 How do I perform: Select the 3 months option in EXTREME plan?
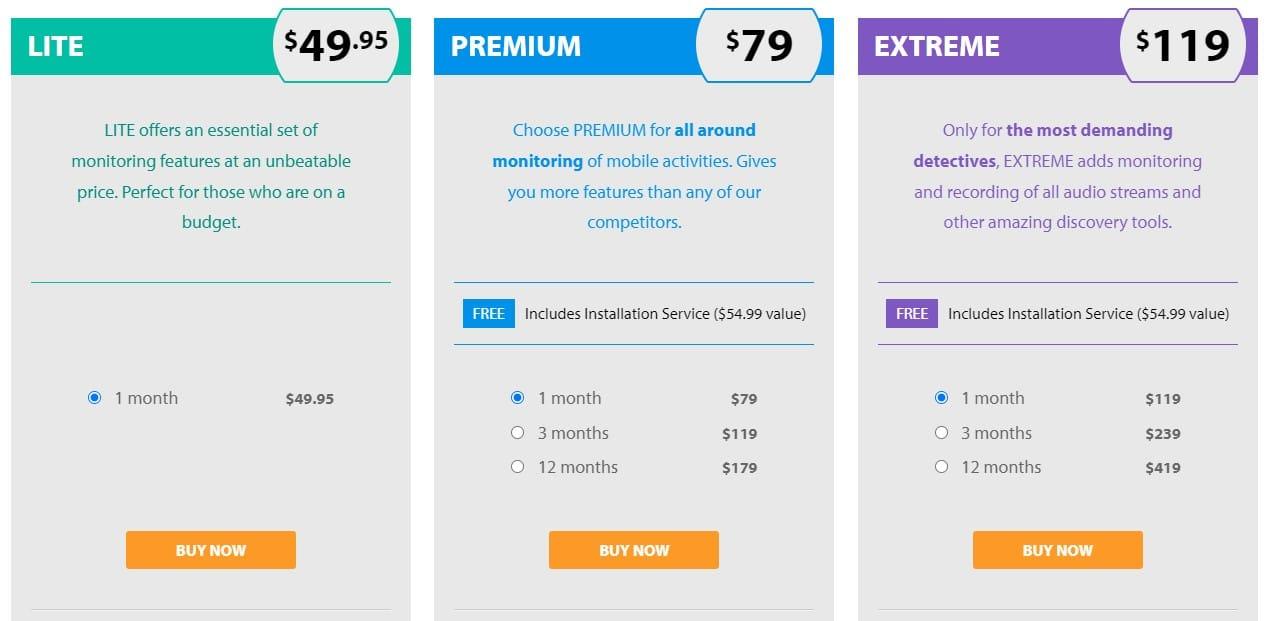pos(941,432)
